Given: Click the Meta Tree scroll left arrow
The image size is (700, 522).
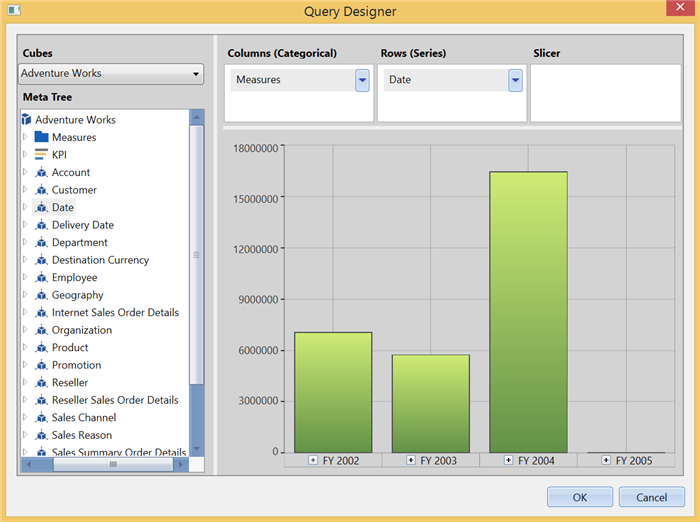Looking at the screenshot, I should [x=29, y=464].
